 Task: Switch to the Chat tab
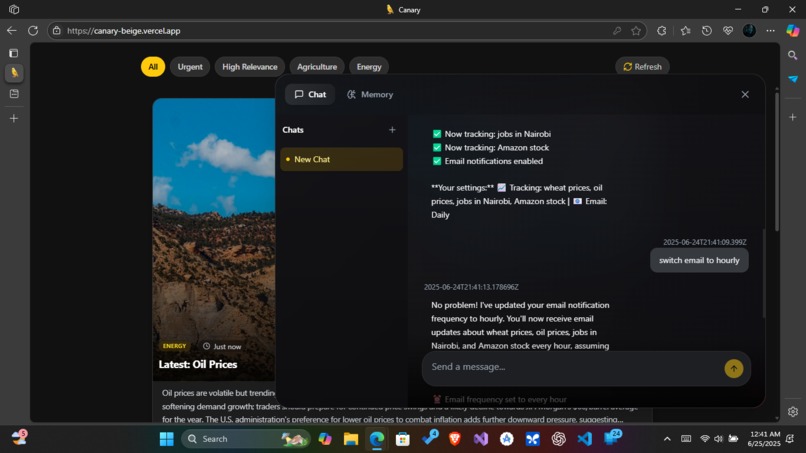(x=310, y=95)
